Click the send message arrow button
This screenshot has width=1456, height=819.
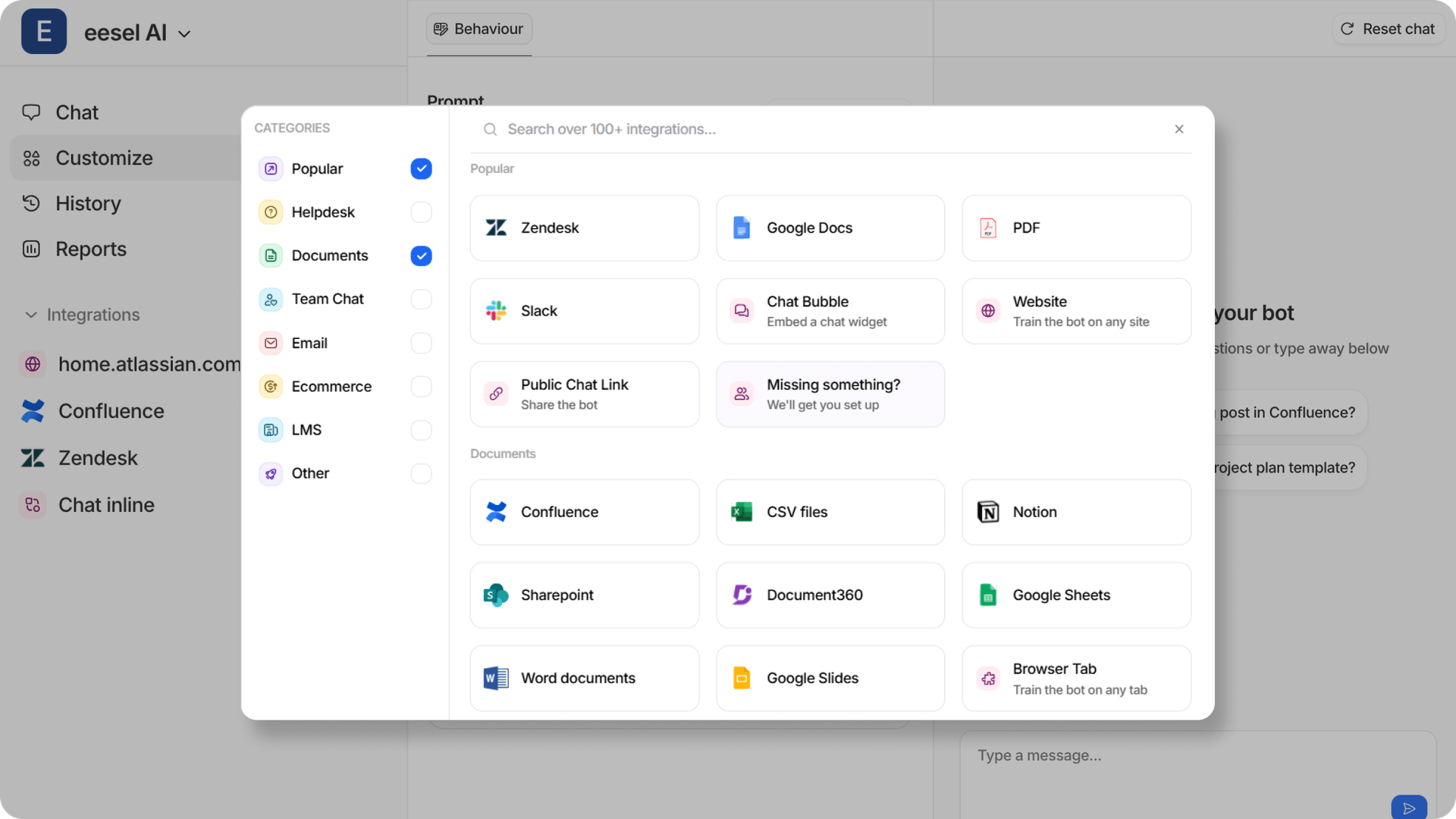[x=1409, y=808]
